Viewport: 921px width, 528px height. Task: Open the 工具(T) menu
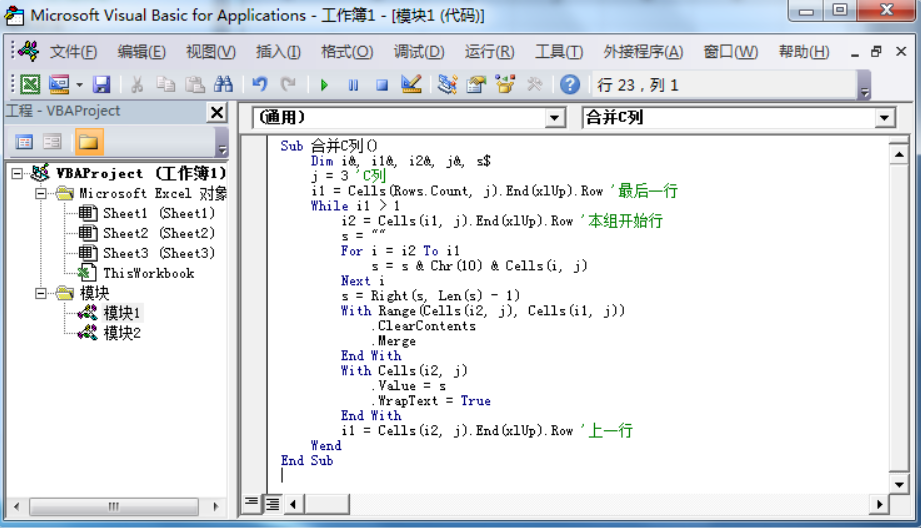559,52
